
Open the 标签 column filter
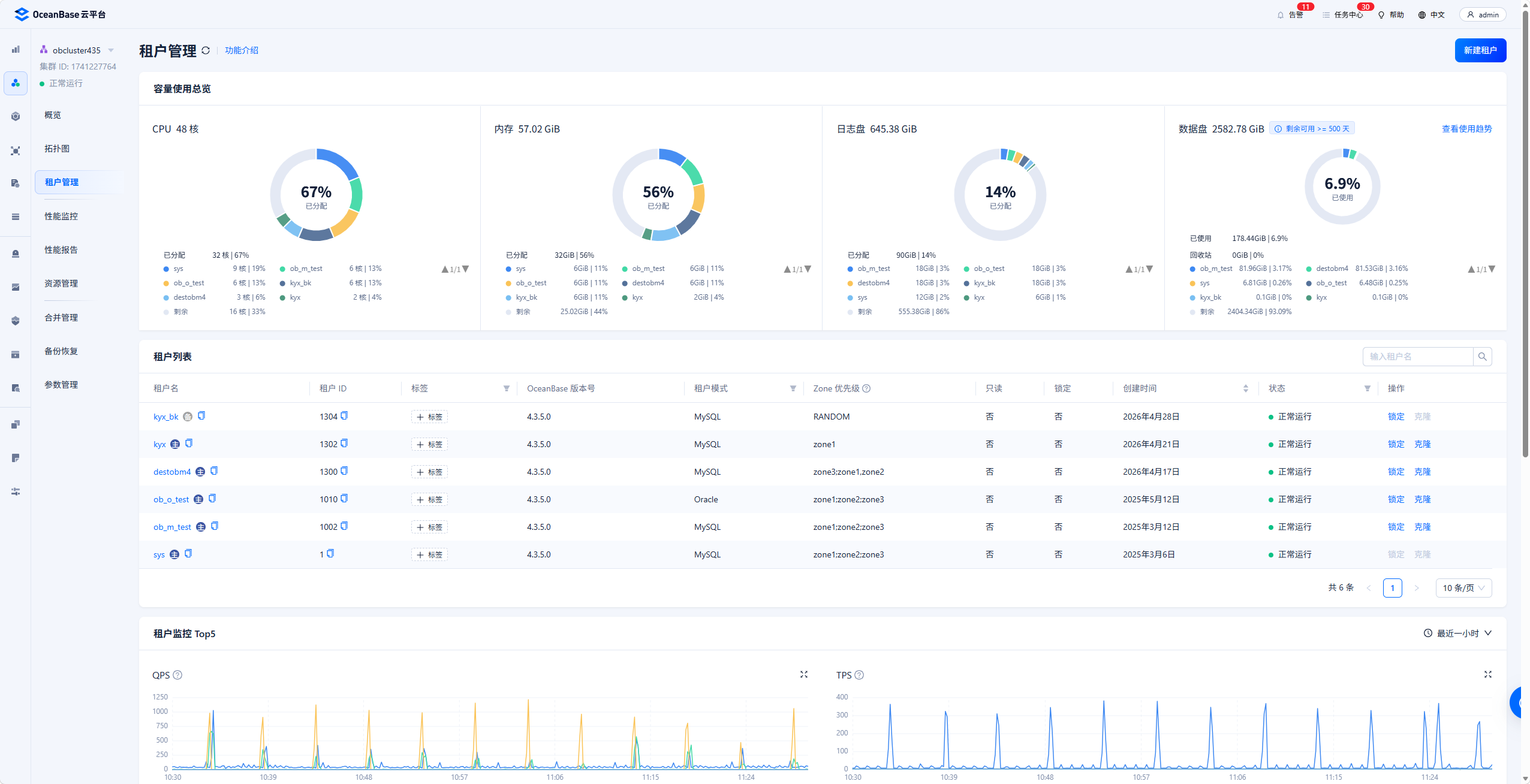(507, 388)
